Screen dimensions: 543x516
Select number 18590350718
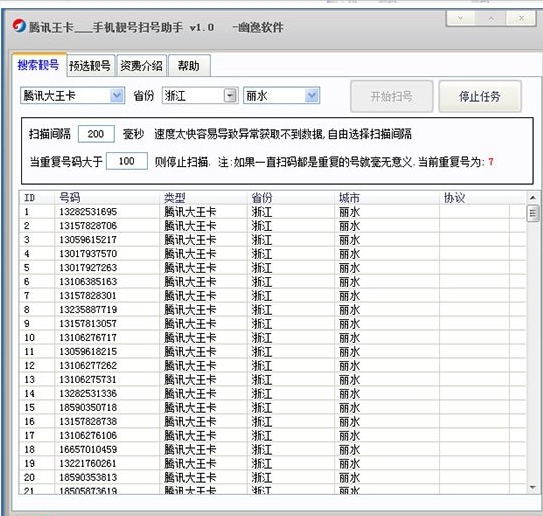coord(88,407)
